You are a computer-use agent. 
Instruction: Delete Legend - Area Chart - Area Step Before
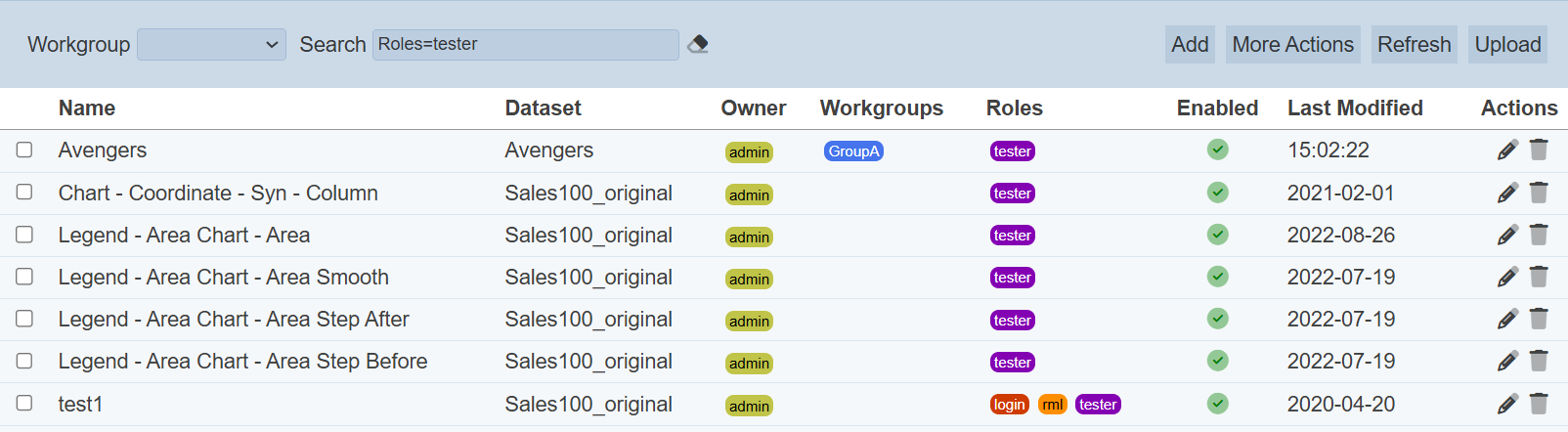tap(1539, 362)
